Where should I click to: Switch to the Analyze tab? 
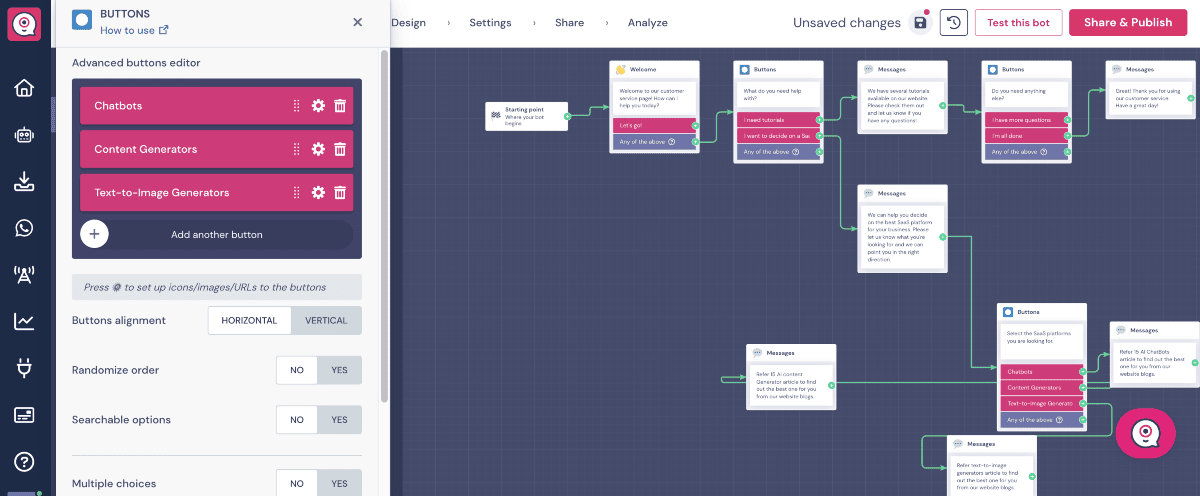647,23
